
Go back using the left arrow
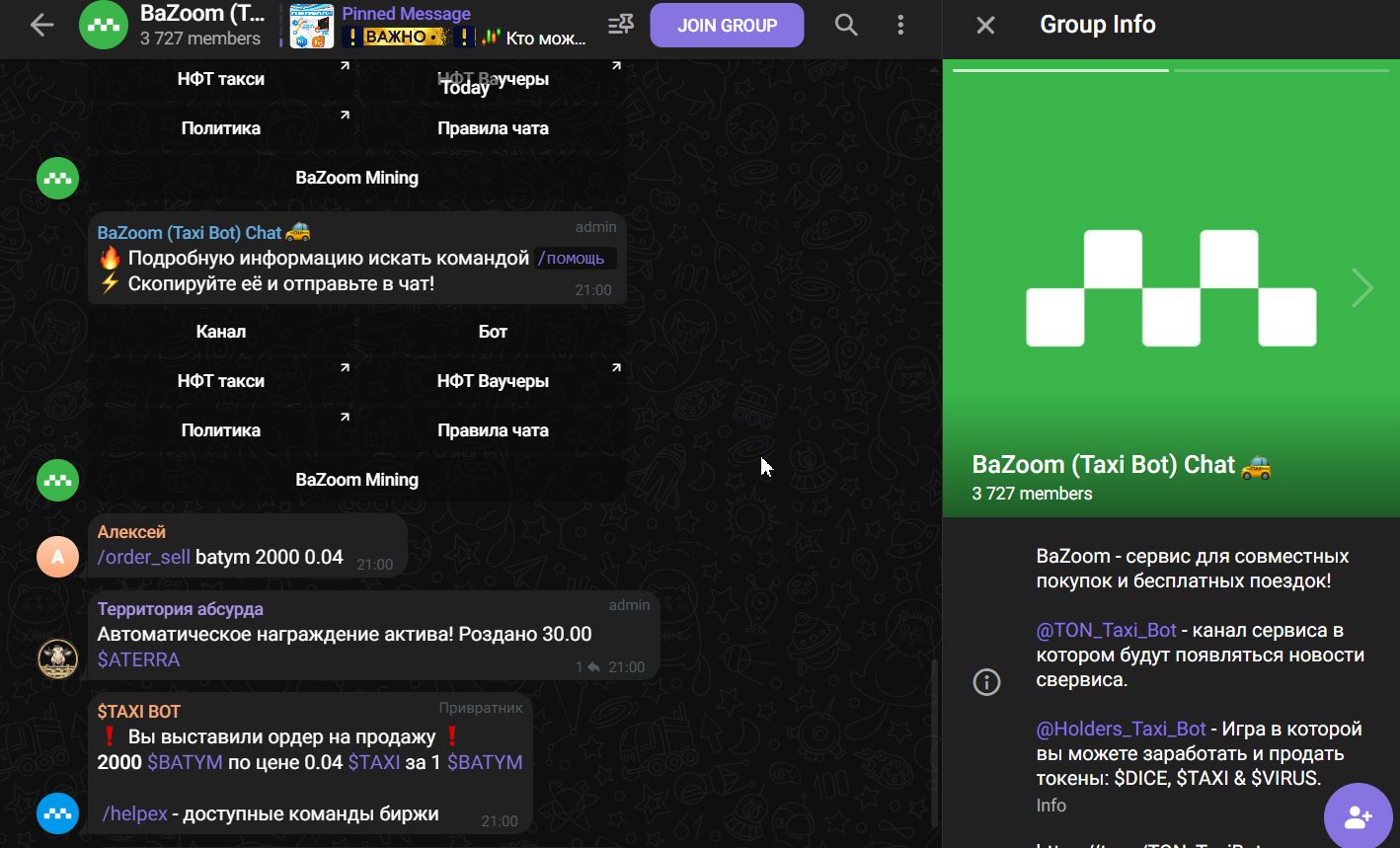point(41,26)
